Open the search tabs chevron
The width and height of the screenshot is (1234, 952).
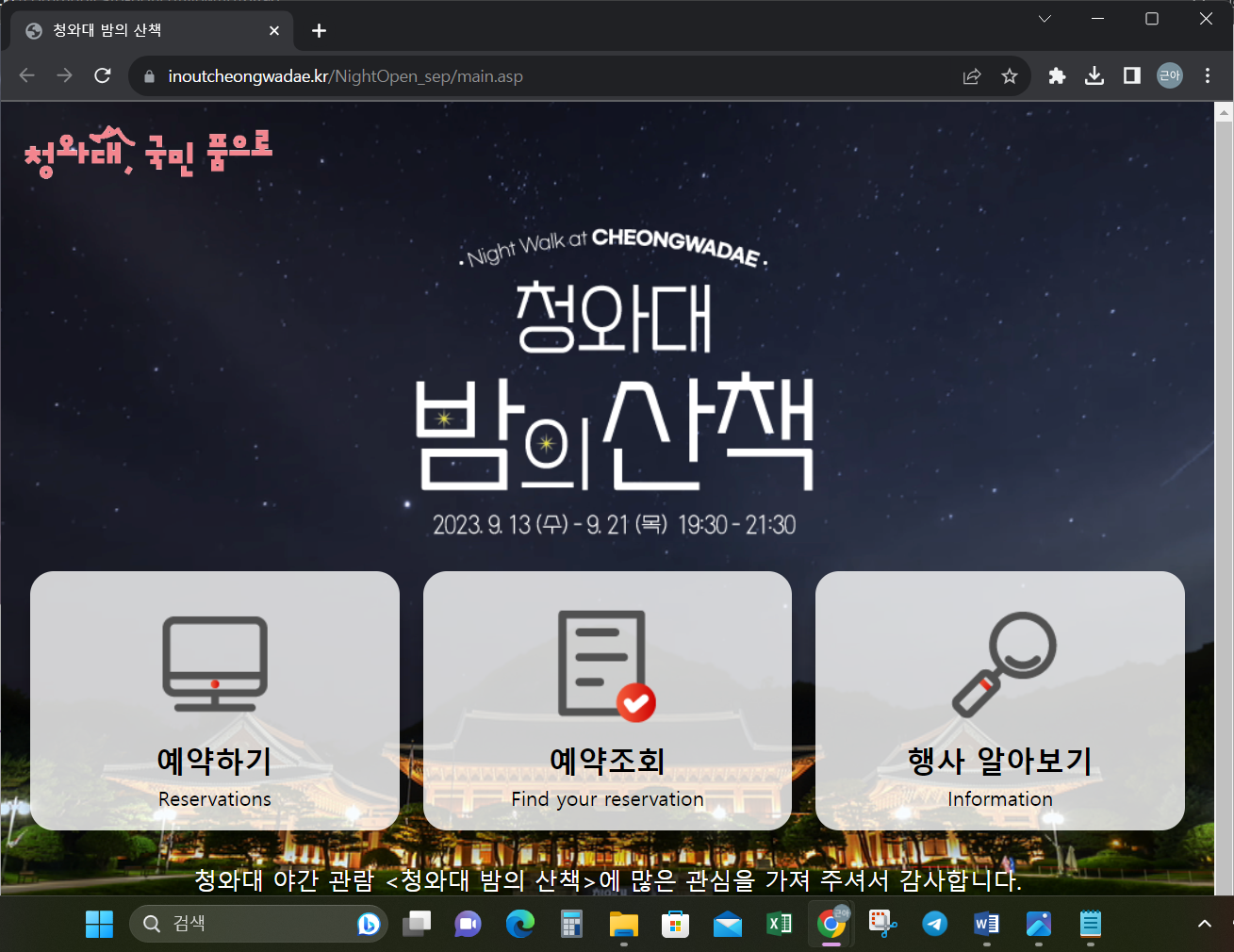click(x=1044, y=18)
